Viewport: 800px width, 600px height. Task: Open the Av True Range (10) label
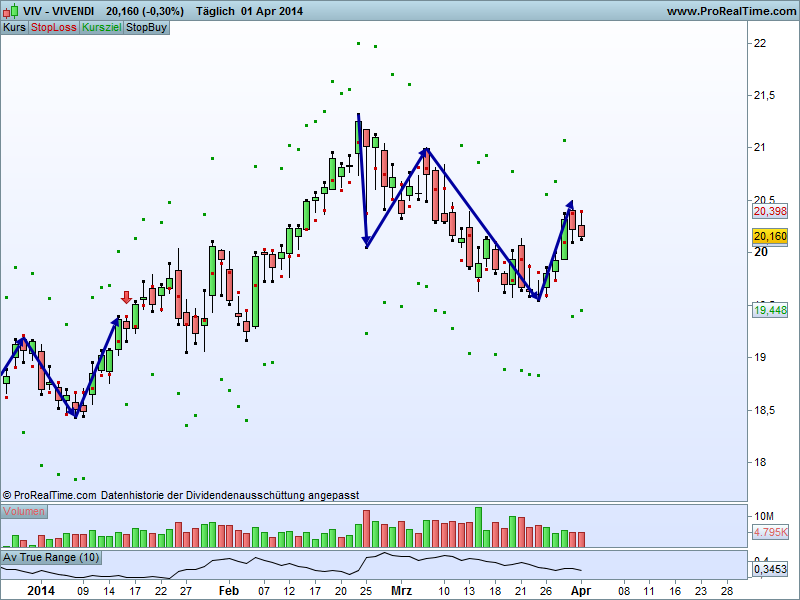[x=51, y=557]
